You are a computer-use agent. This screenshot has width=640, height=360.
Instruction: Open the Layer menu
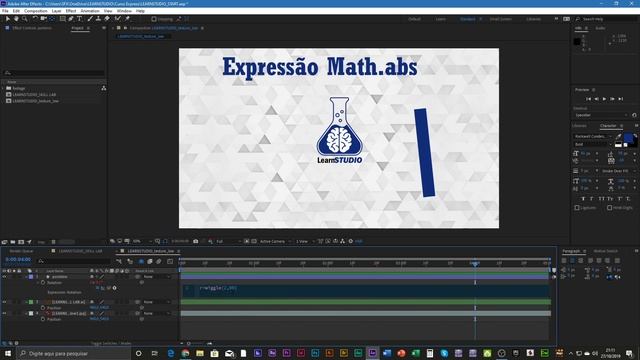click(56, 11)
